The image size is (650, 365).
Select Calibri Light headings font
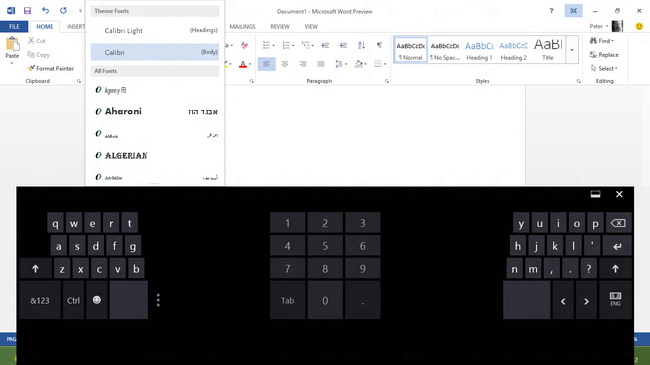coord(155,31)
